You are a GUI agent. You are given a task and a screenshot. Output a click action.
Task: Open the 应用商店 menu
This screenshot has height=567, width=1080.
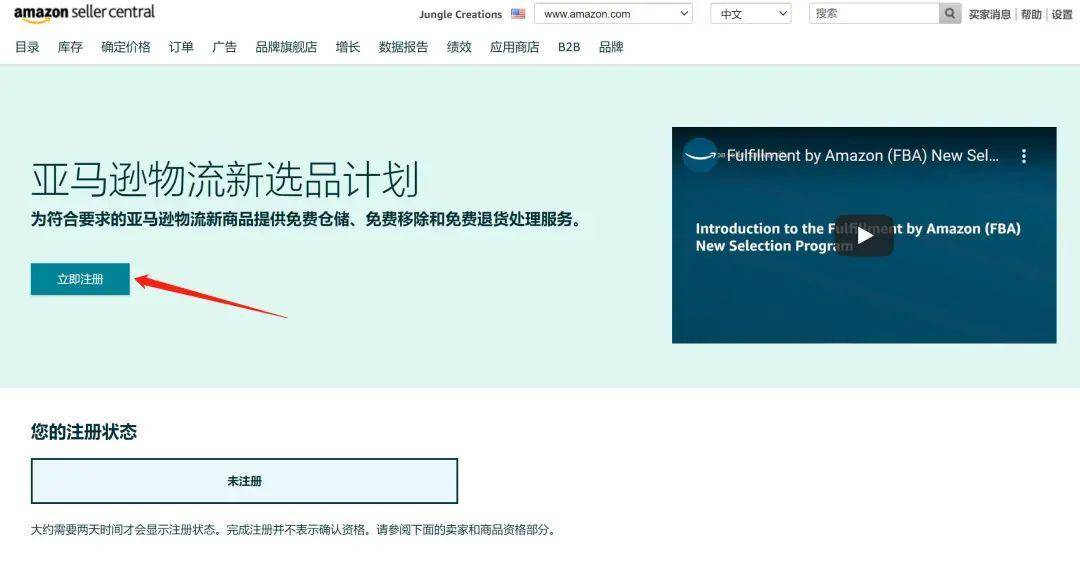[x=515, y=47]
